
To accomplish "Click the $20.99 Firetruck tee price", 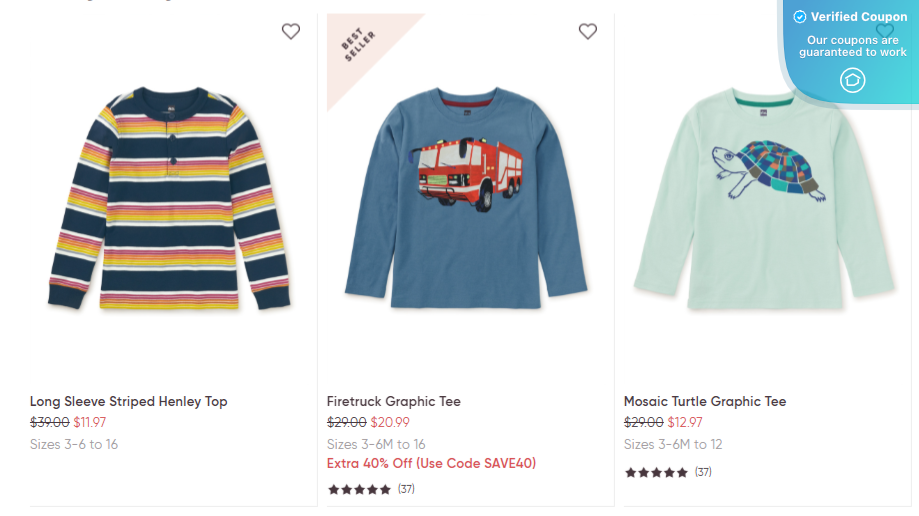I will click(x=390, y=422).
